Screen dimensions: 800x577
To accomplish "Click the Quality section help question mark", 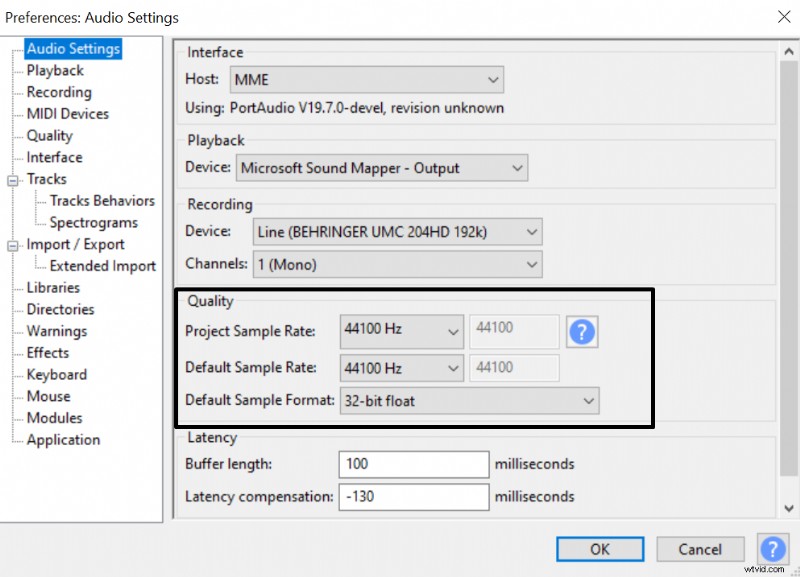I will 582,331.
